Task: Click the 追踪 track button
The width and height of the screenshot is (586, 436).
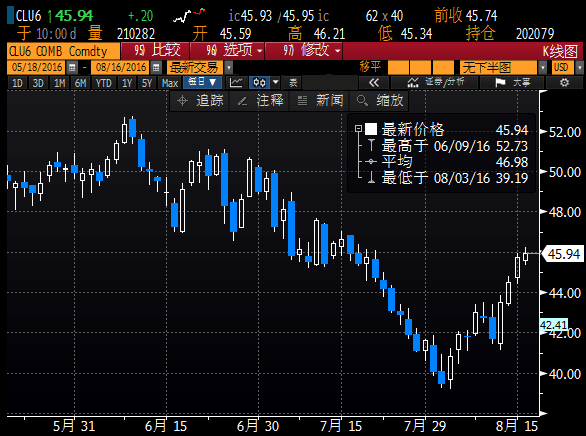Action: click(x=200, y=101)
